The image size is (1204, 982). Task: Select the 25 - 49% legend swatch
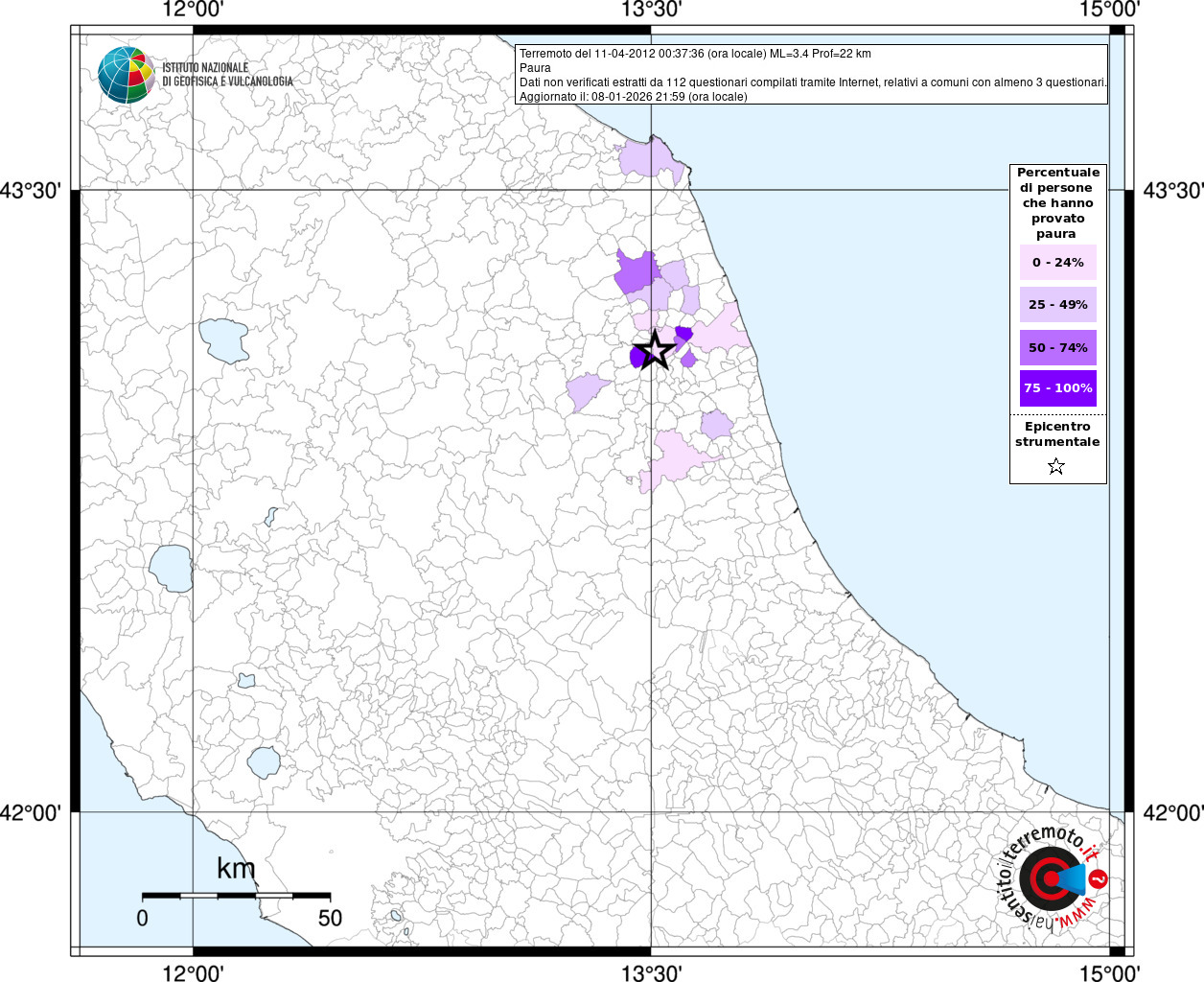1057,305
